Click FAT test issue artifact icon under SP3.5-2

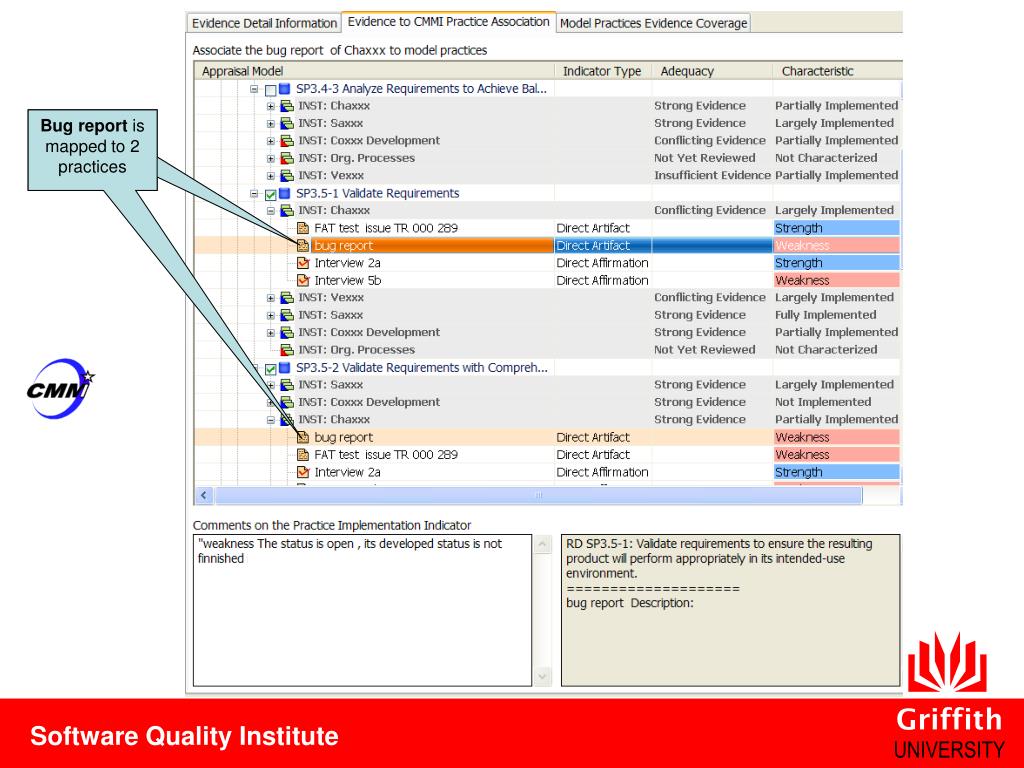303,455
